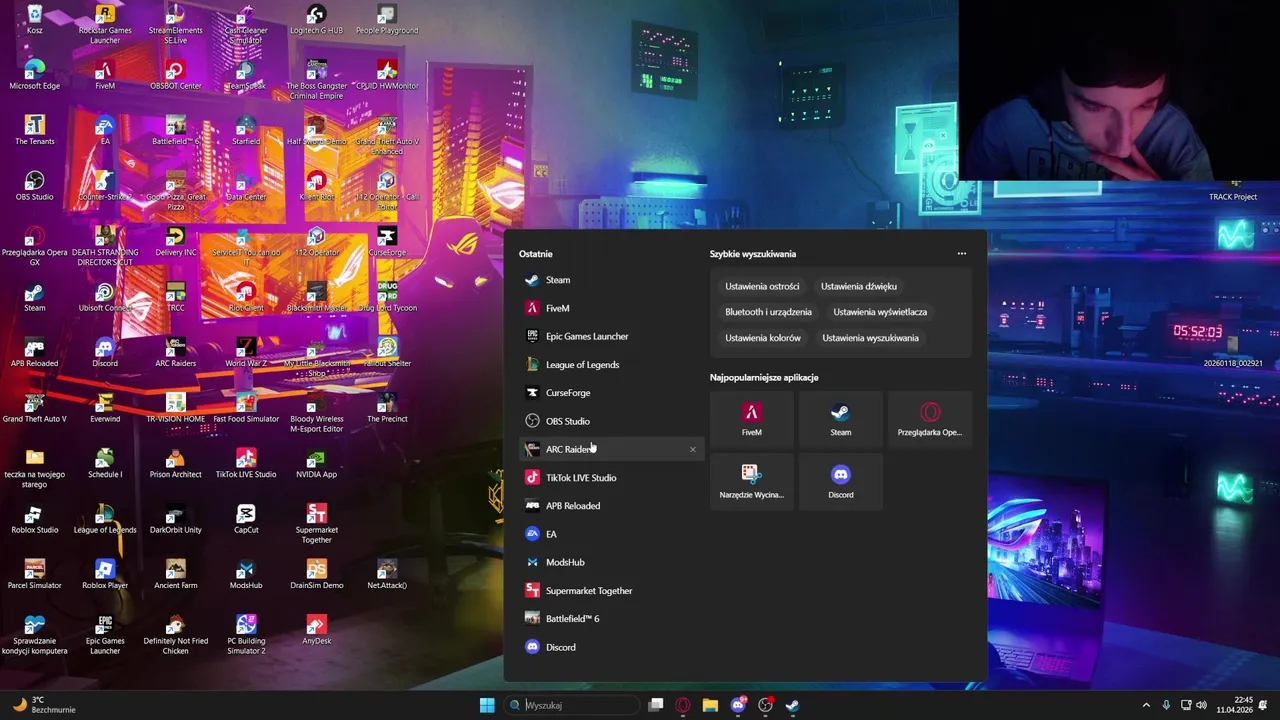Select Prison Architect desktop icon
This screenshot has height=720, width=1280.
click(x=176, y=463)
